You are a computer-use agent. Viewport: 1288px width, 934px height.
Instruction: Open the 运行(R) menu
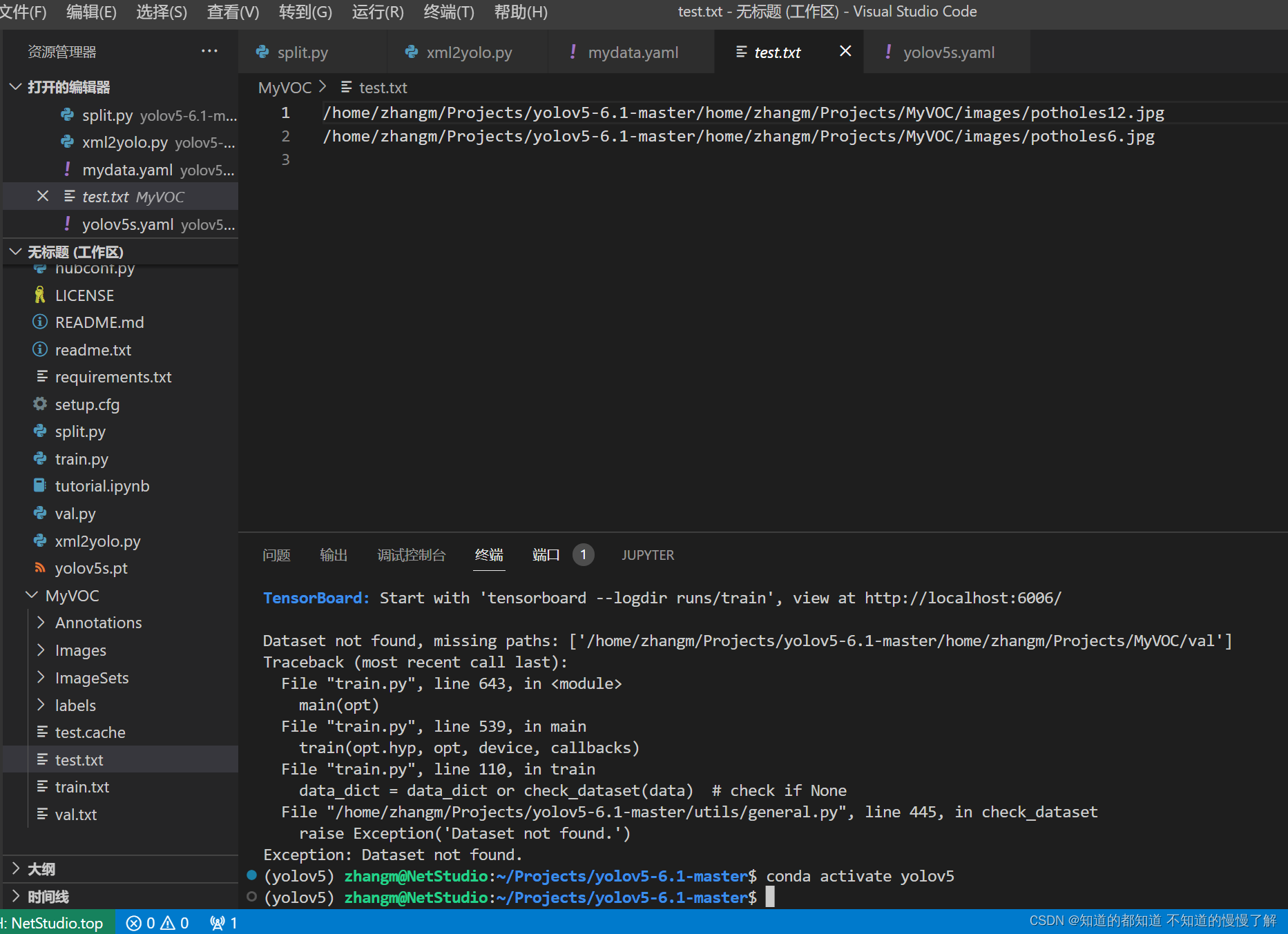pyautogui.click(x=378, y=12)
